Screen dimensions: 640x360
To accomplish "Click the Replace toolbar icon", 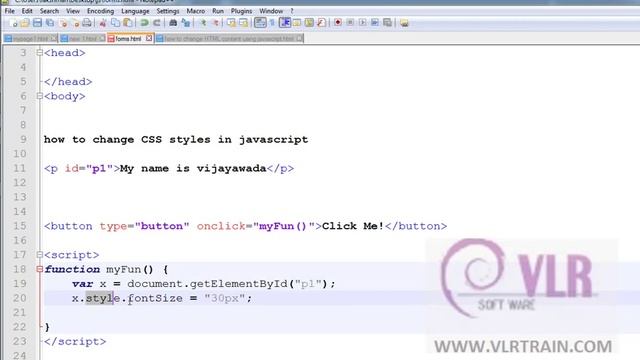I will pos(186,23).
